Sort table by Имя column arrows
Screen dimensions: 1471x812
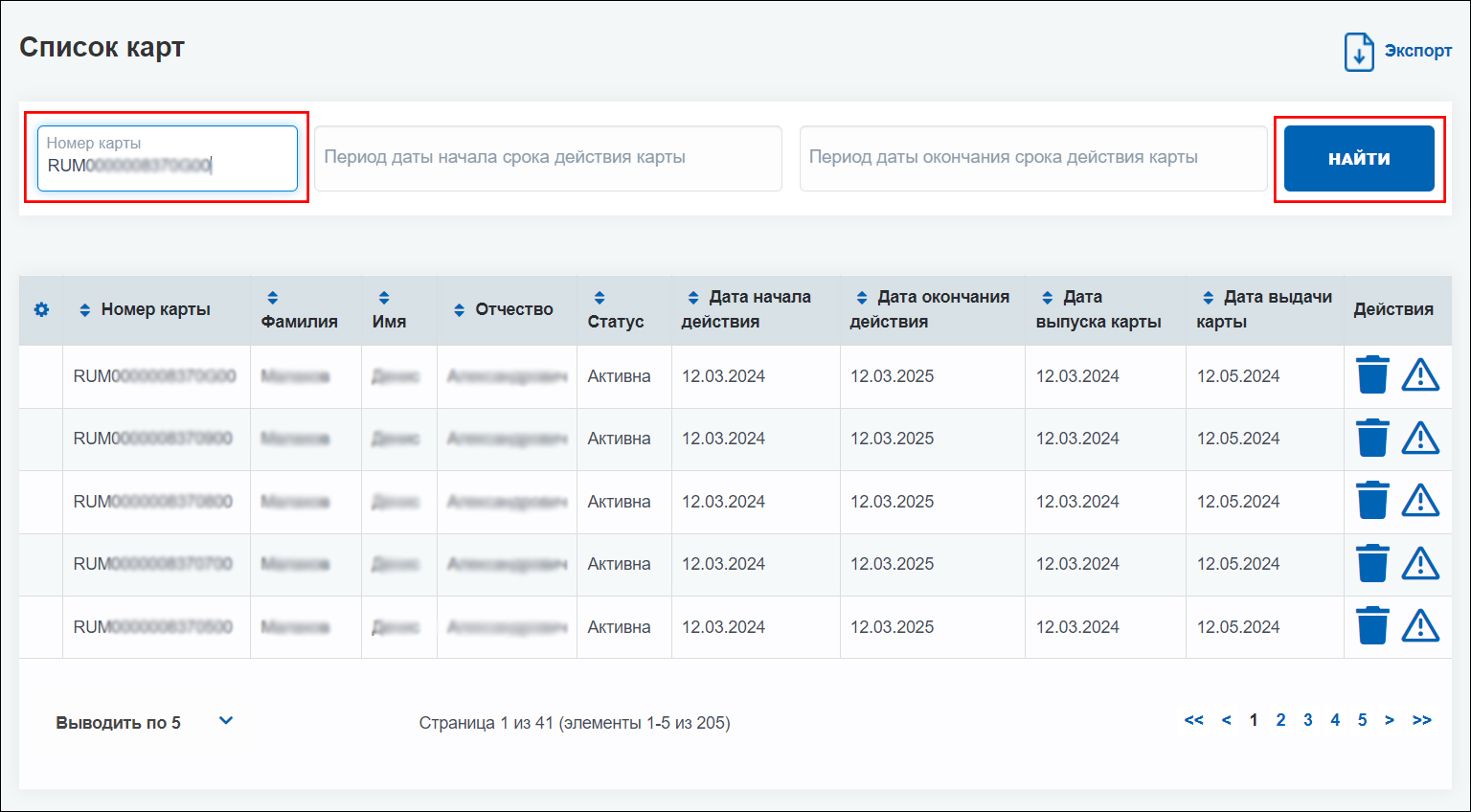pyautogui.click(x=384, y=298)
